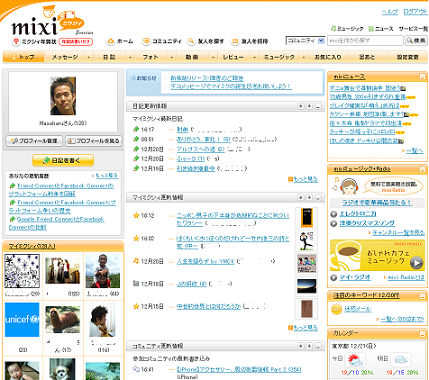Open Google Friend ConnectとFacebook Connectの比較 link
Image resolution: width=429 pixels, height=380 pixels.
tap(57, 223)
